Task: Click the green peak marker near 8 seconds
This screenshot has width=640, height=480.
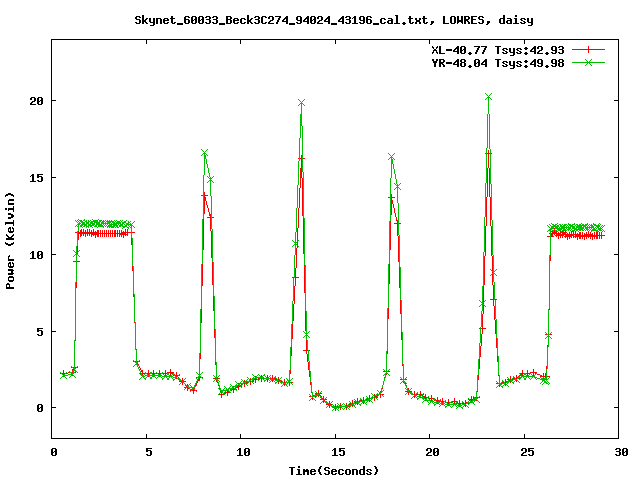Action: (204, 153)
